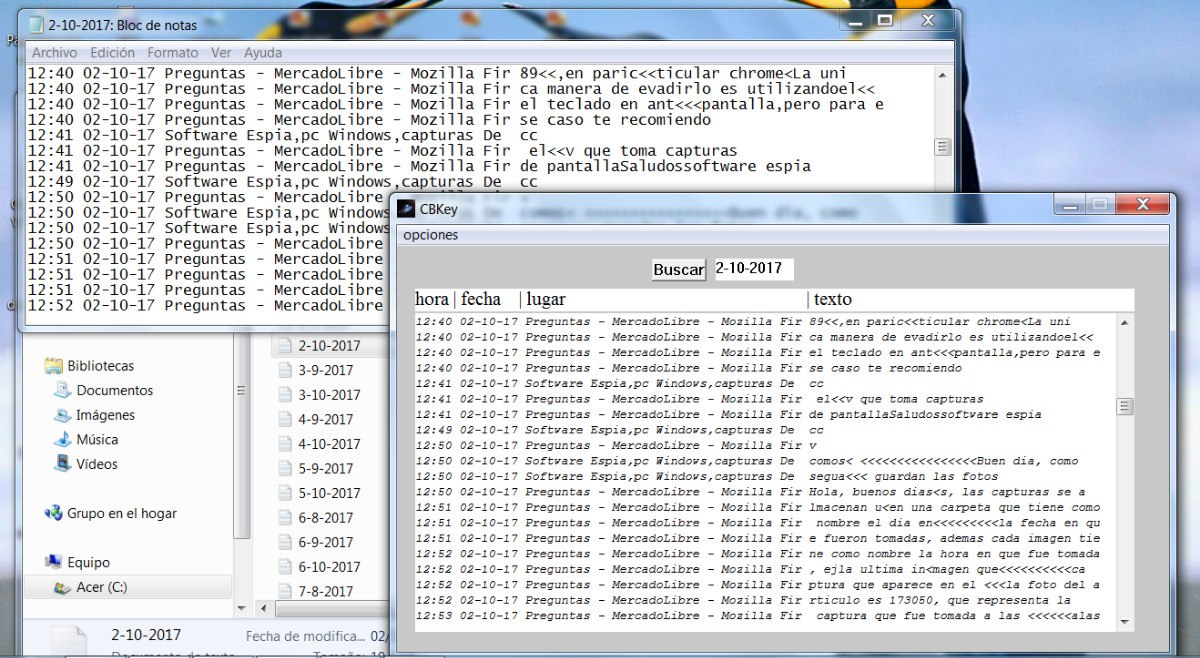This screenshot has height=658, width=1200.
Task: Click the Equipo computer icon
Action: click(54, 562)
